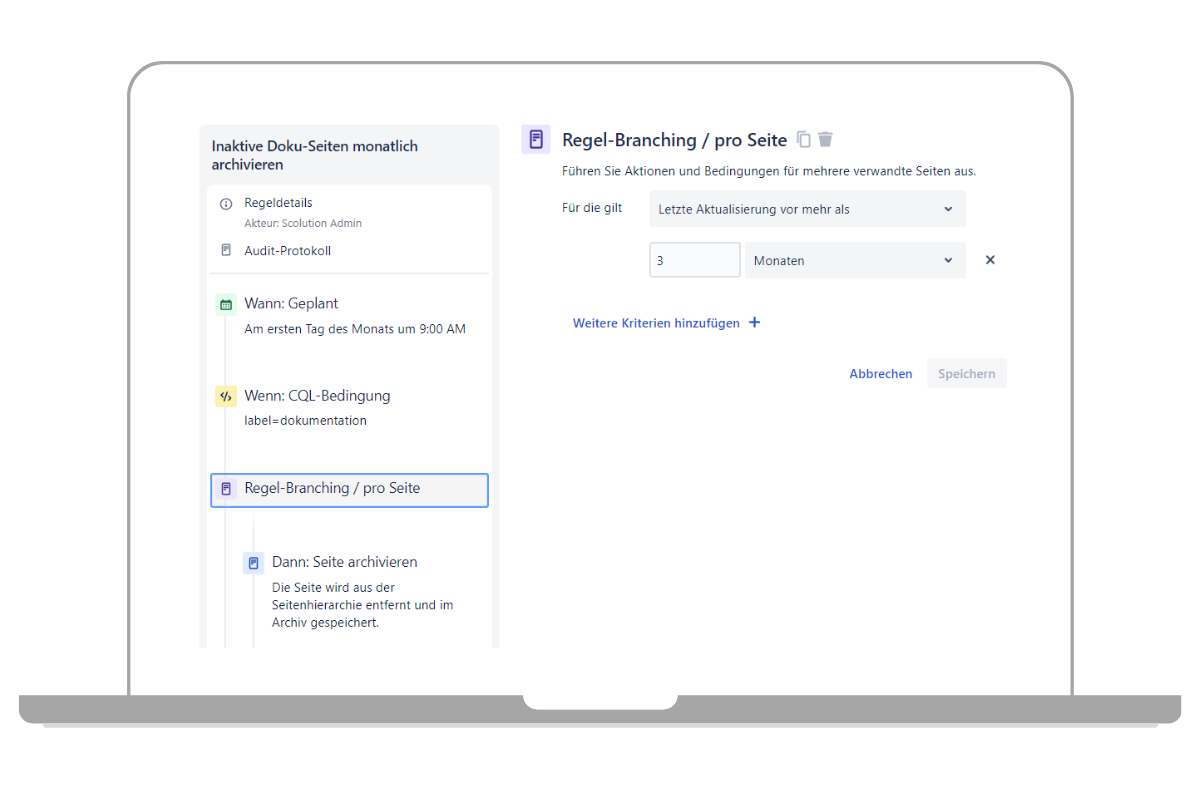Click Weitere Kriterien hinzufügen link
This screenshot has height=790, width=1200.
pyautogui.click(x=656, y=323)
